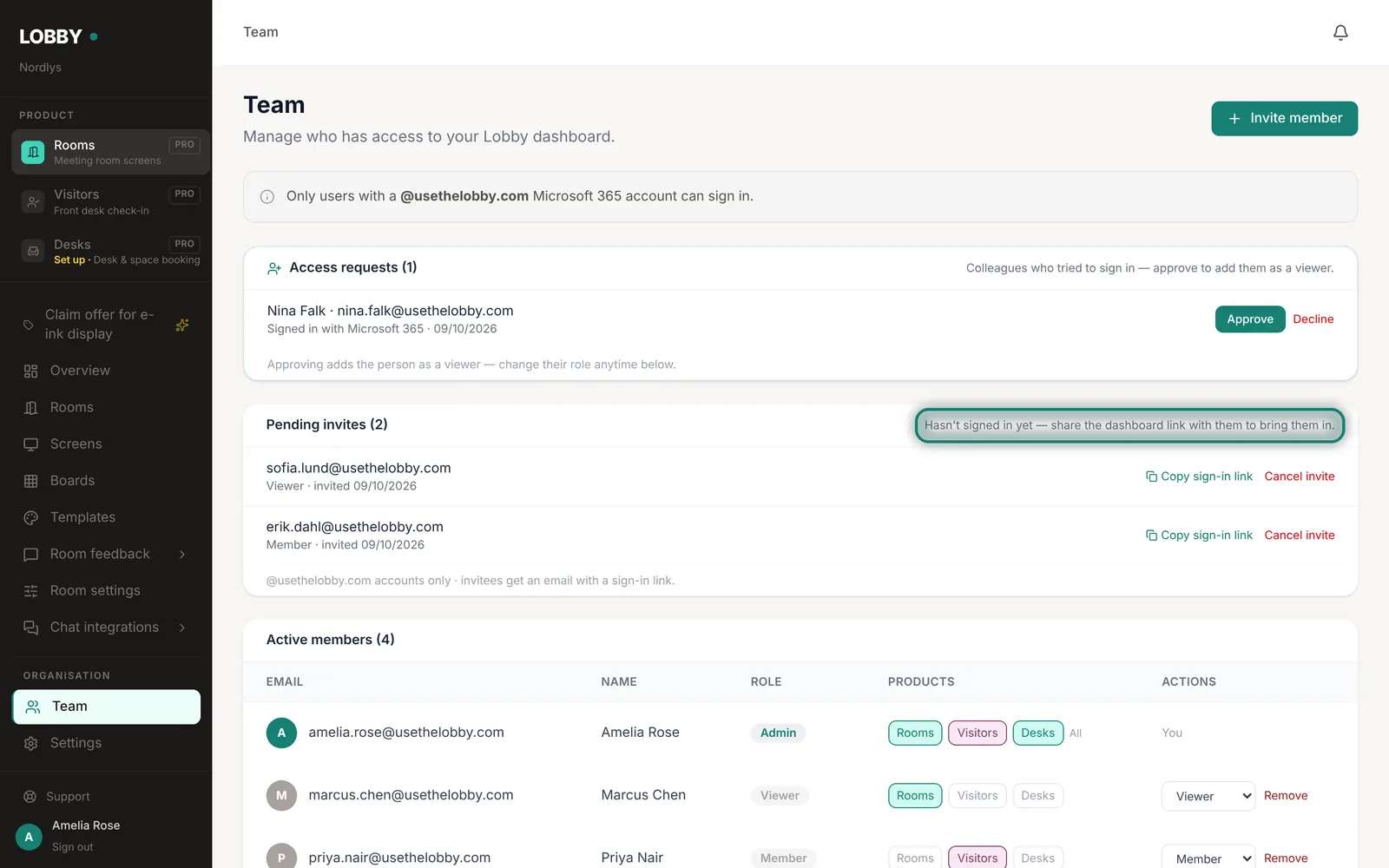This screenshot has height=868, width=1389.
Task: Cancel invite for sofia.lund@usethelobby.com
Action: [x=1300, y=477]
